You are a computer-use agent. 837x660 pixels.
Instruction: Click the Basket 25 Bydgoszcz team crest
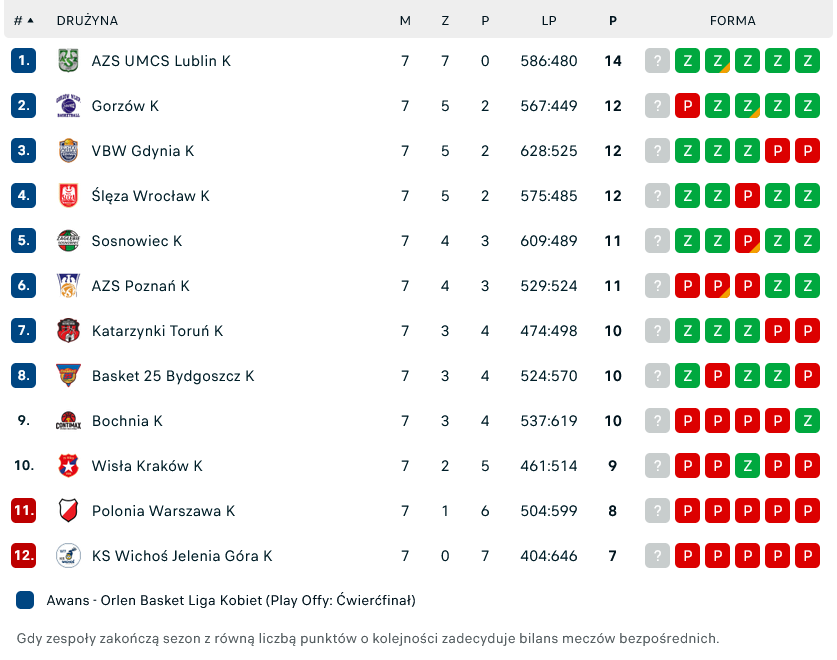pyautogui.click(x=68, y=376)
